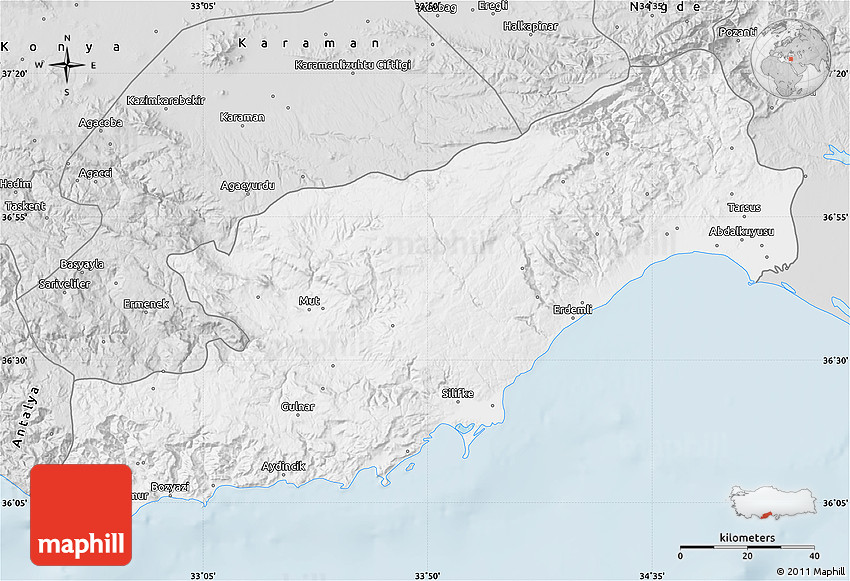Select the Agacyurdu village label
850x581 pixels.
(247, 185)
